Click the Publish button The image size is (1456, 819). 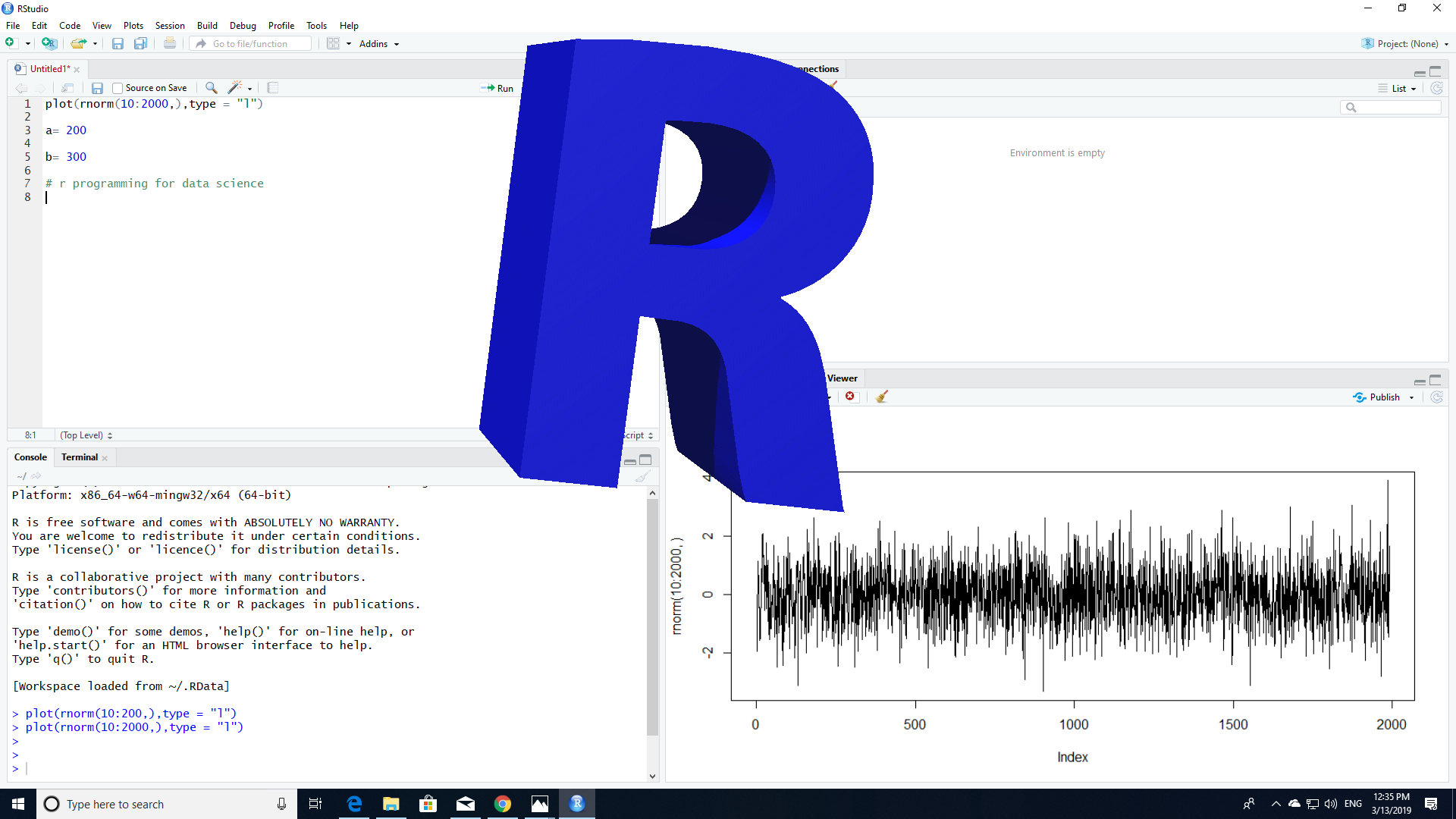click(x=1376, y=397)
